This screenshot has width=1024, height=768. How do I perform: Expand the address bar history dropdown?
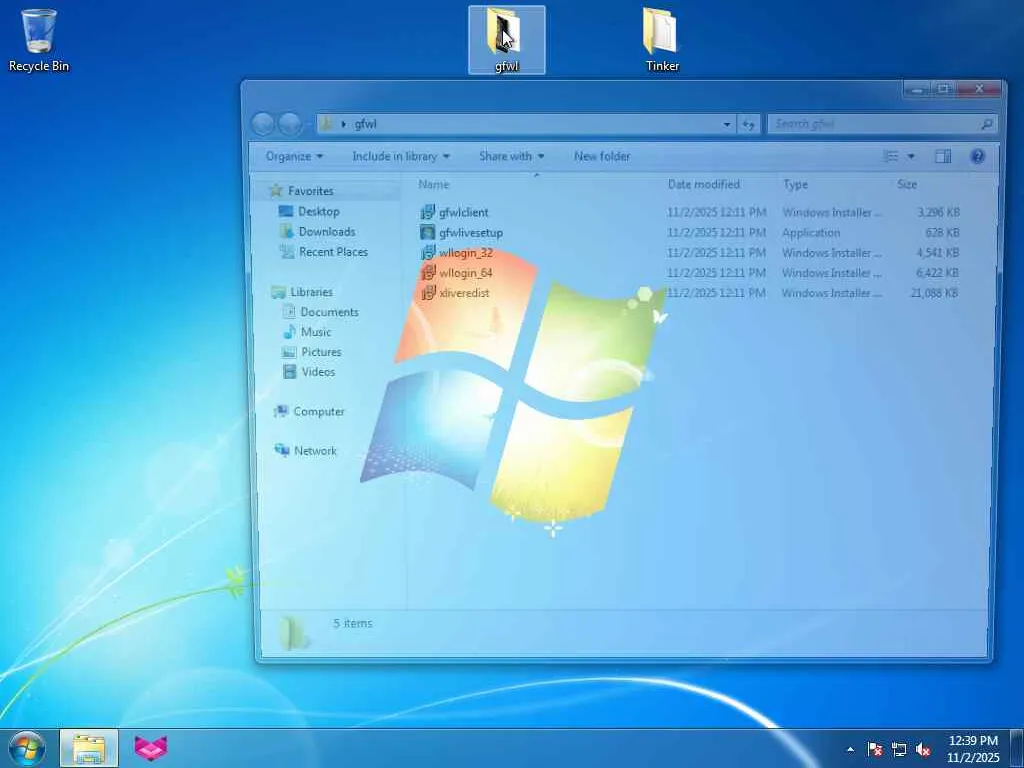pyautogui.click(x=727, y=123)
